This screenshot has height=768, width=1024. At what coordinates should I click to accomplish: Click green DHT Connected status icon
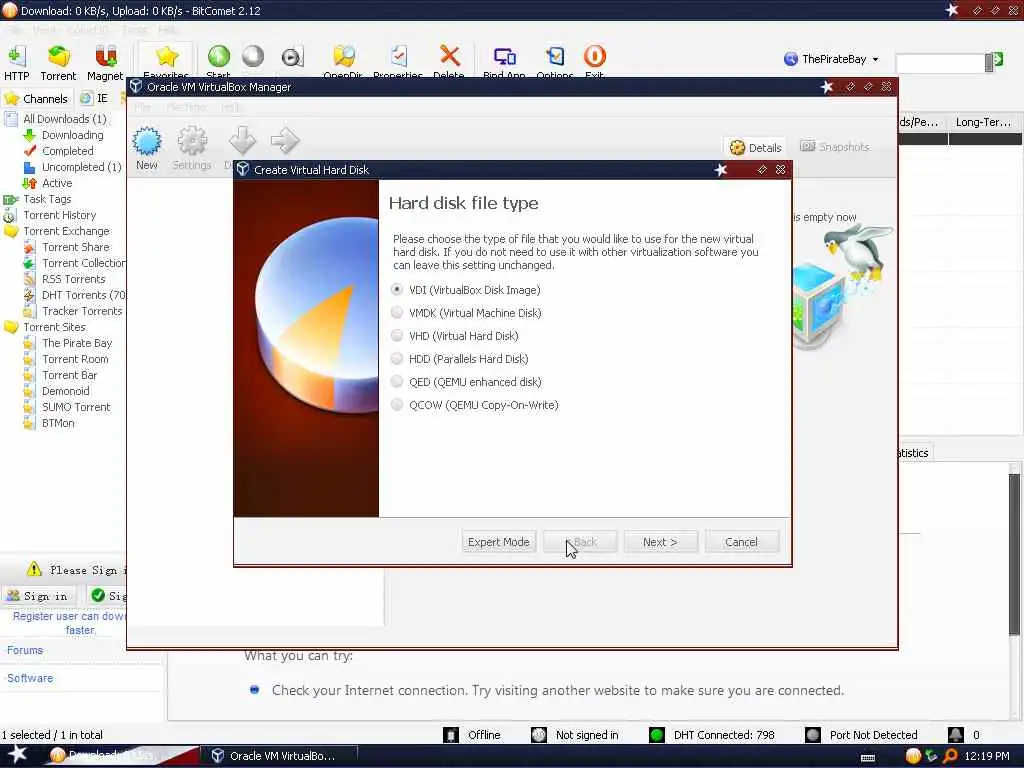click(657, 735)
